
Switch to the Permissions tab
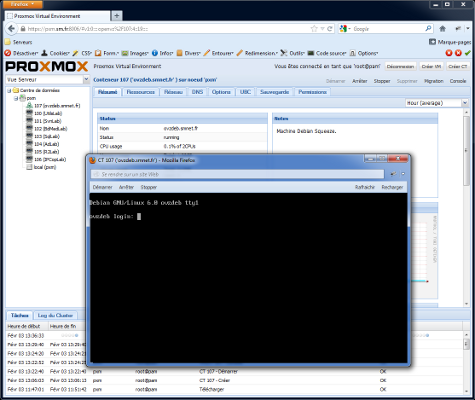click(312, 92)
